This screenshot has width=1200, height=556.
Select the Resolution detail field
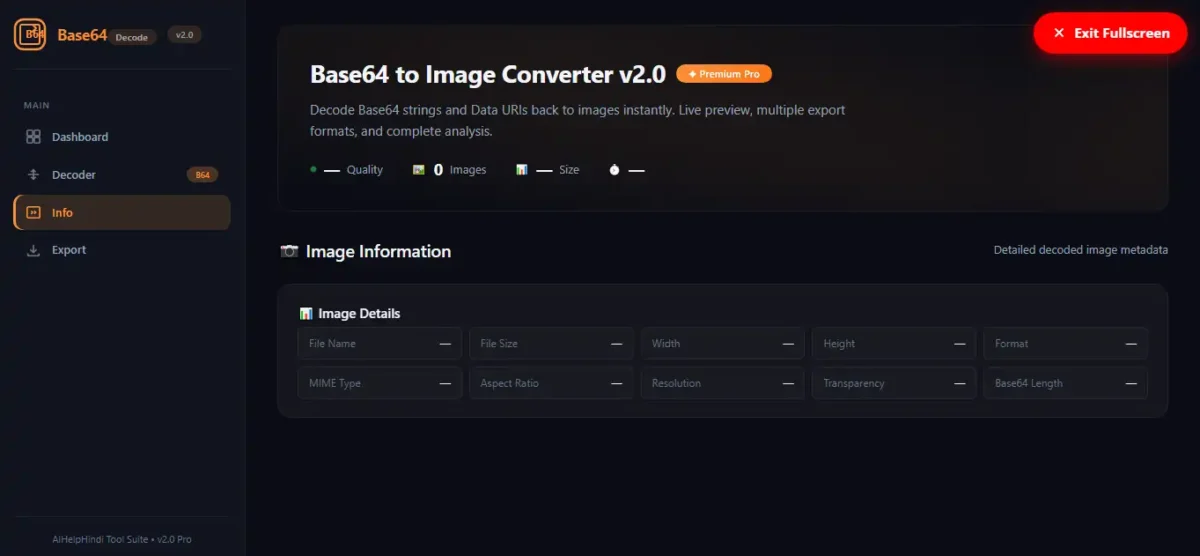click(723, 383)
